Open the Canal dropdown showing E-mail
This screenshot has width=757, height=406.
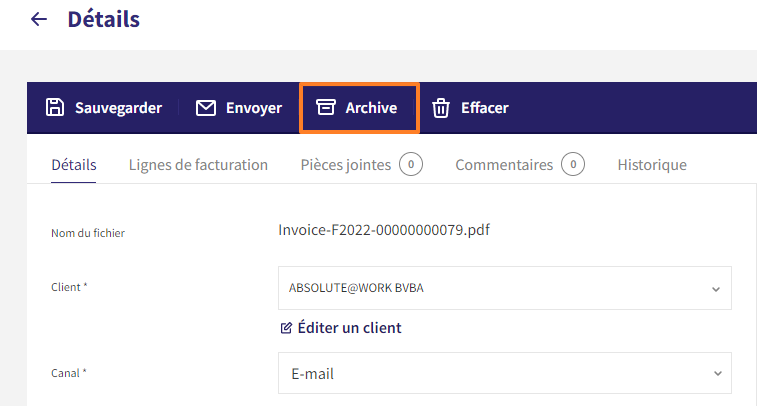(x=505, y=373)
